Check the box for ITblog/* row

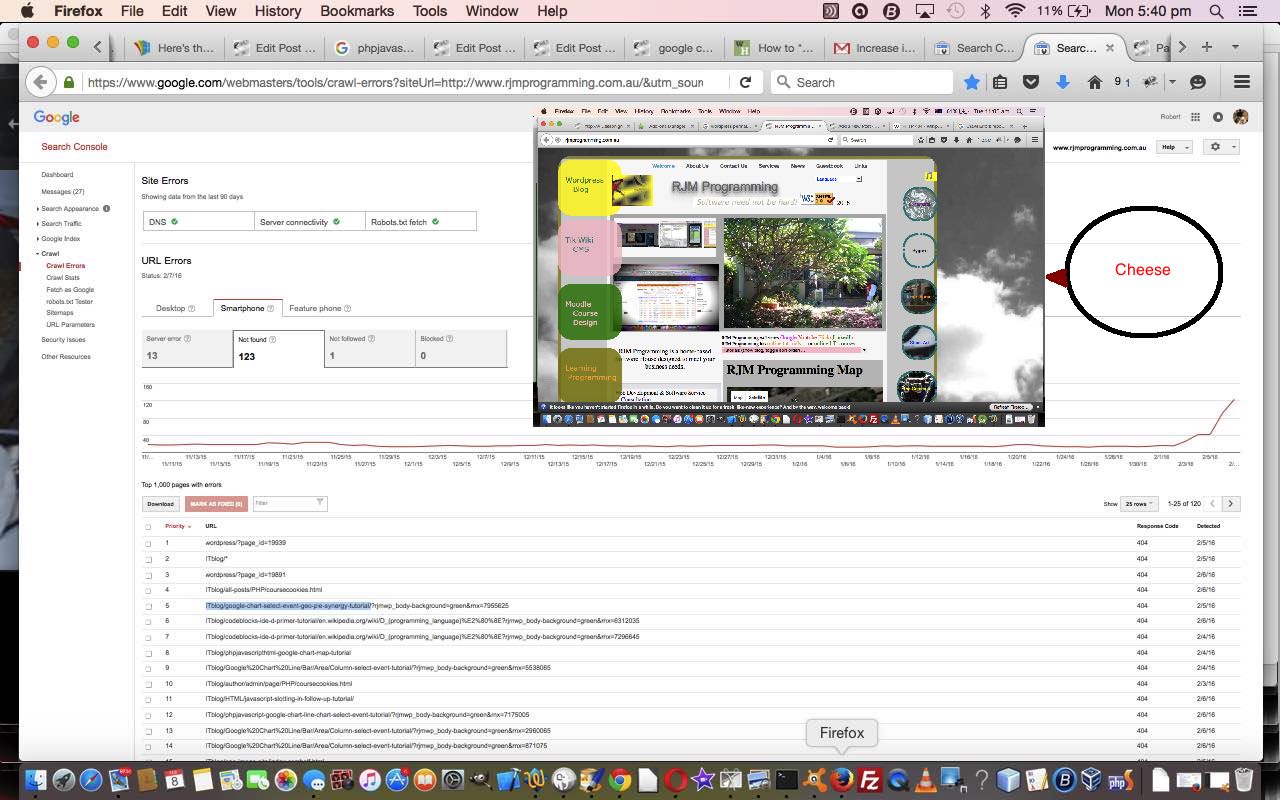[148, 559]
